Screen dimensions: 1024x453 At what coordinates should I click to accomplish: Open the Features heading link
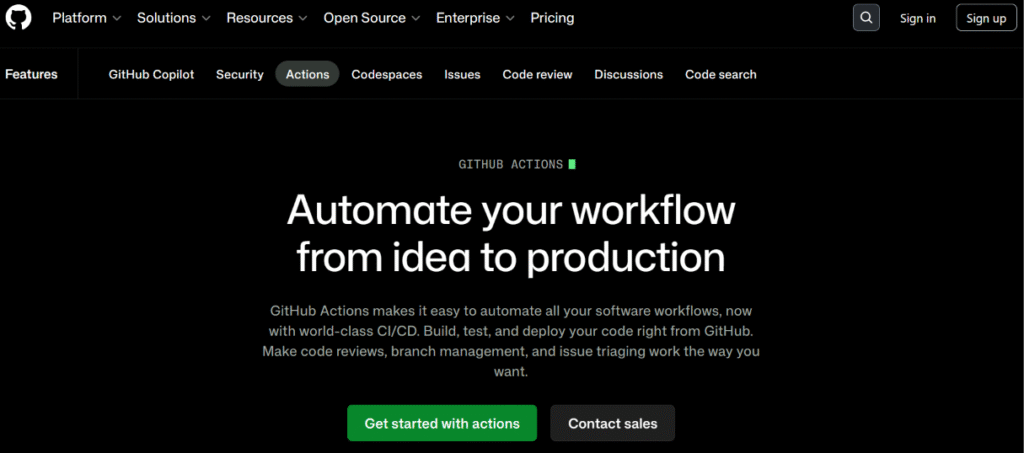pos(31,74)
